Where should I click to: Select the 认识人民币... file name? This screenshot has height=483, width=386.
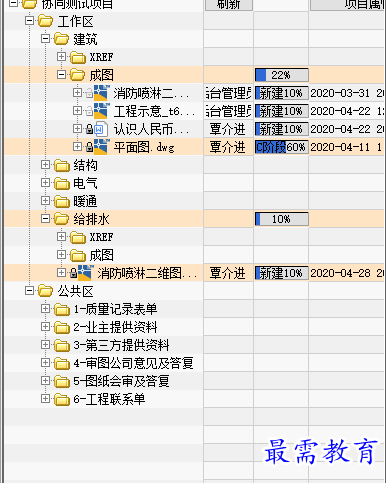pos(151,129)
